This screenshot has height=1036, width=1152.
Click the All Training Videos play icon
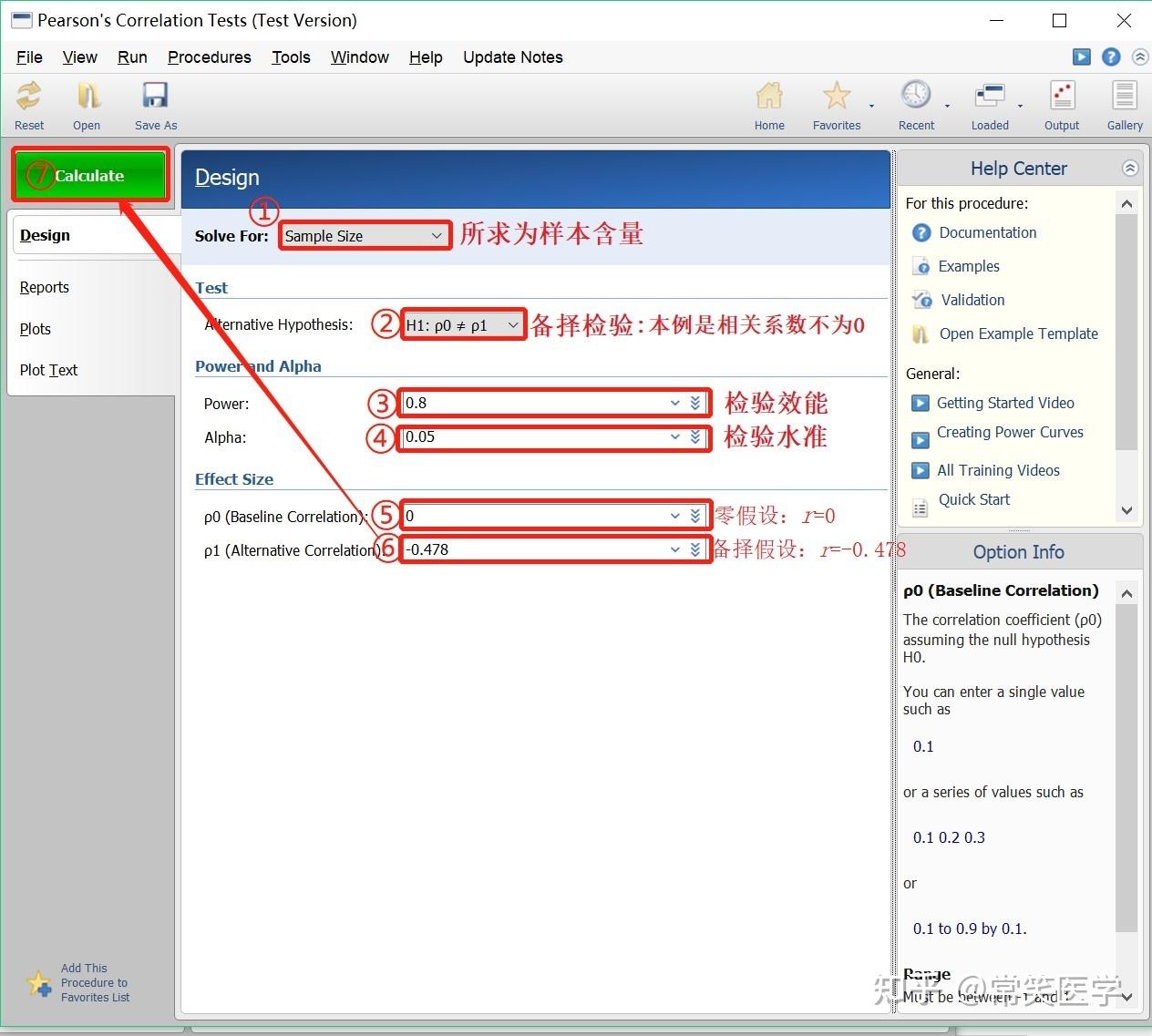(x=921, y=470)
